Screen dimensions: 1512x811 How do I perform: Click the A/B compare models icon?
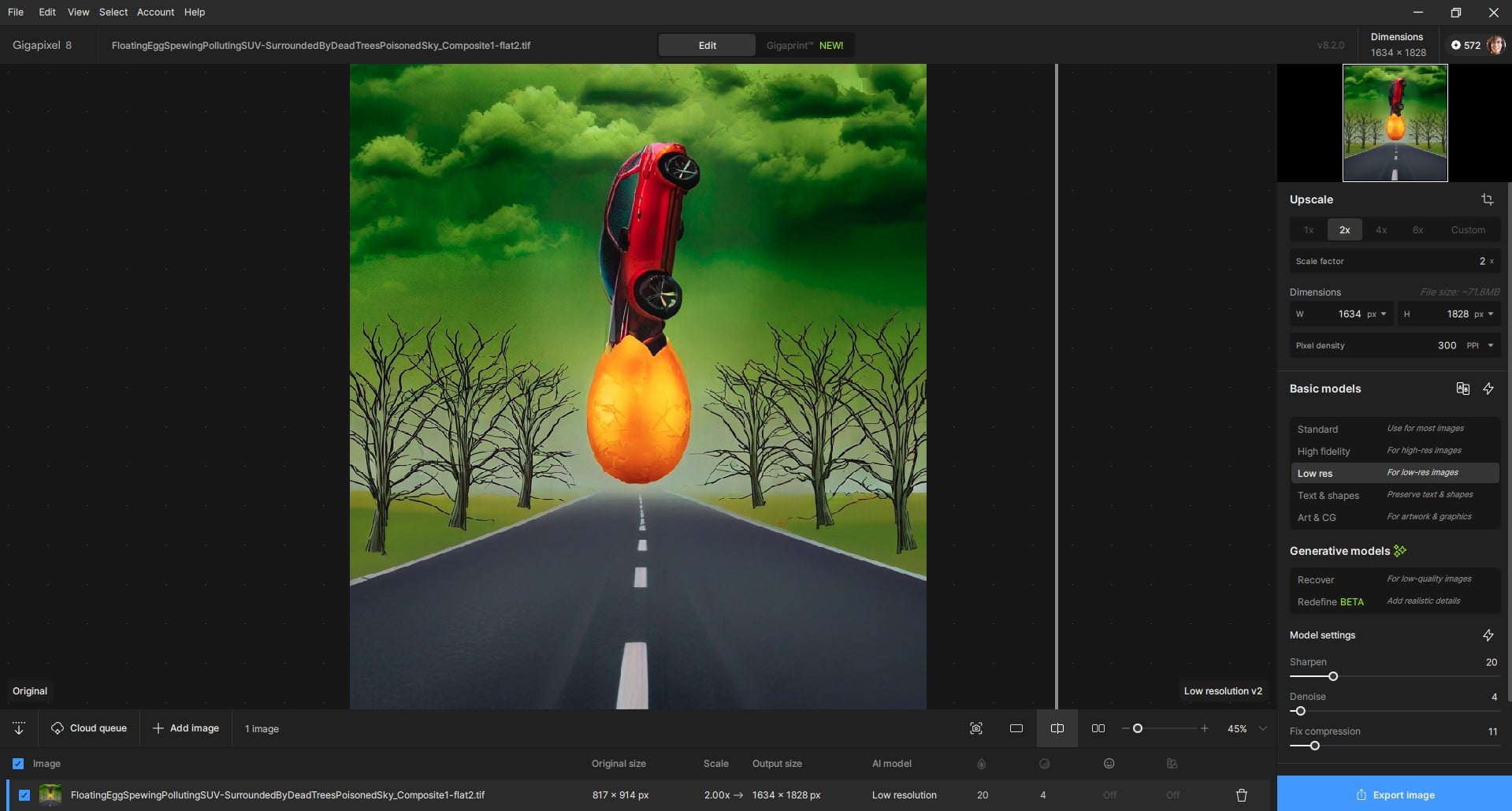(x=1462, y=389)
